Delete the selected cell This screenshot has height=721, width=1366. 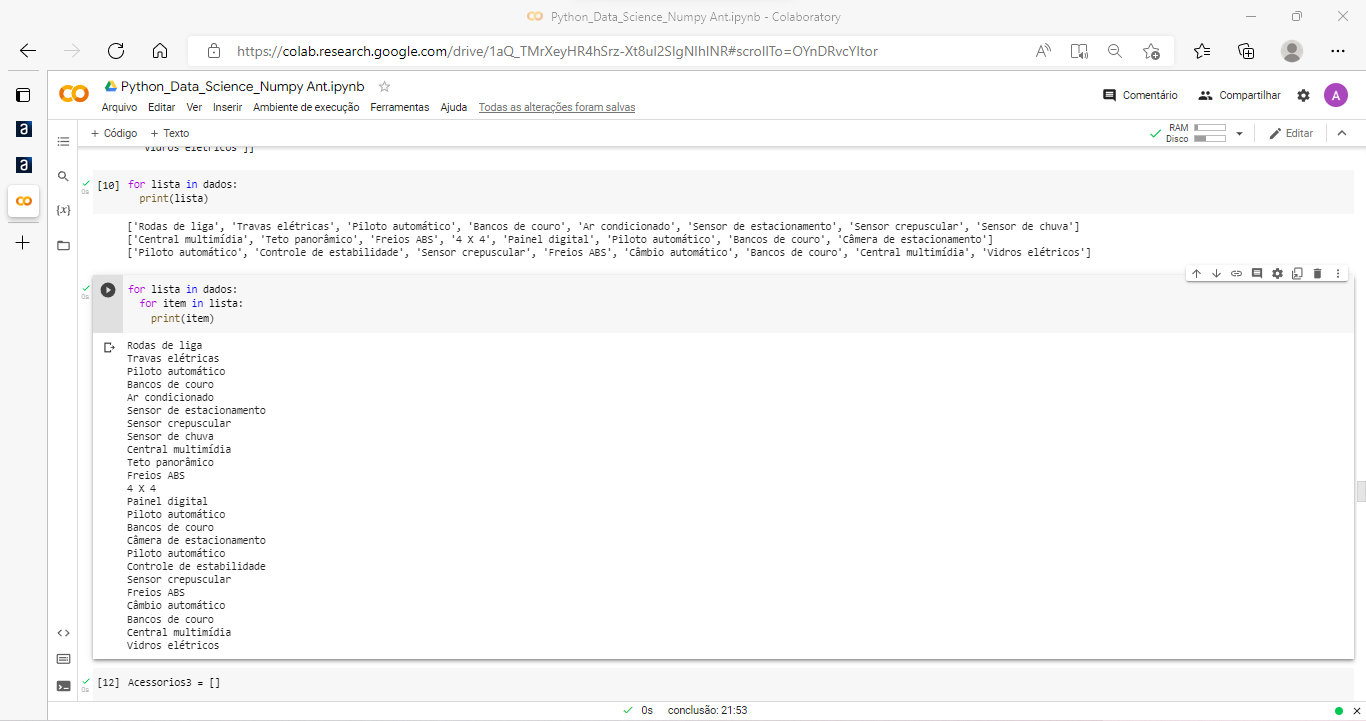click(1317, 273)
